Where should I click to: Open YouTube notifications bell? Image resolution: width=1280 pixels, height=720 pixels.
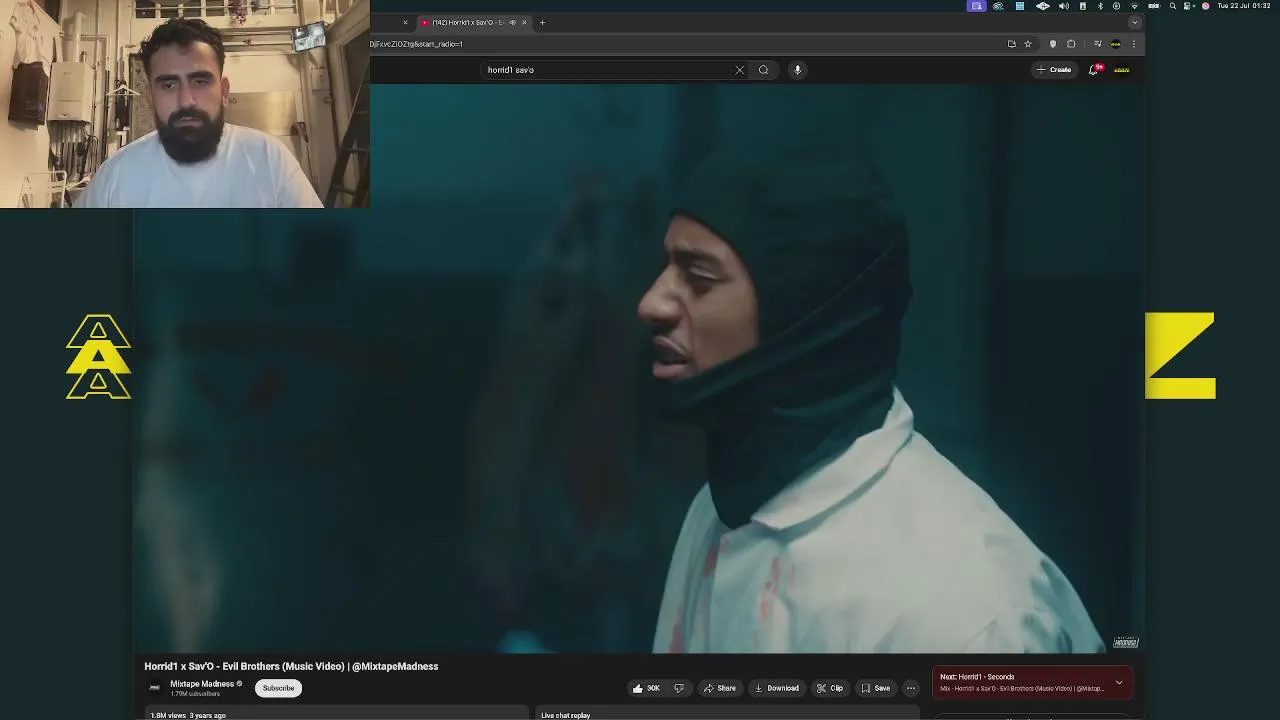1094,70
